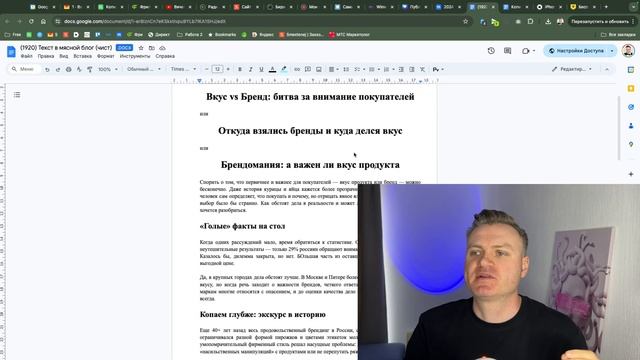The image size is (640, 360).
Task: Click the plus add-ons icon in side panel
Action: (631, 174)
